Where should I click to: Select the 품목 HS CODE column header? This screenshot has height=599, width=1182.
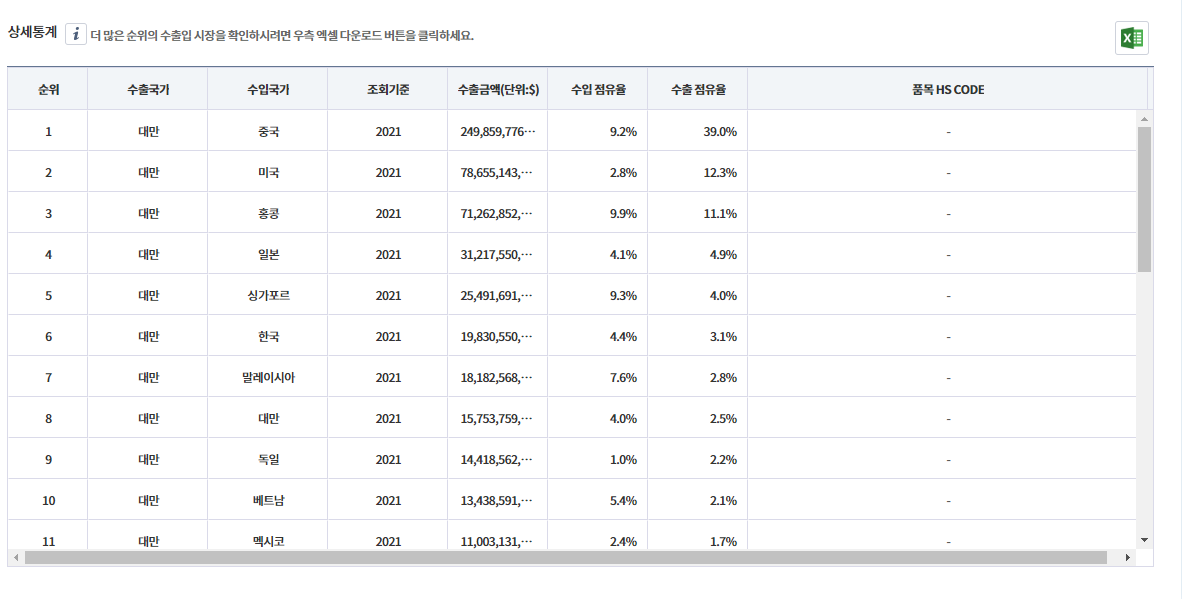point(947,89)
